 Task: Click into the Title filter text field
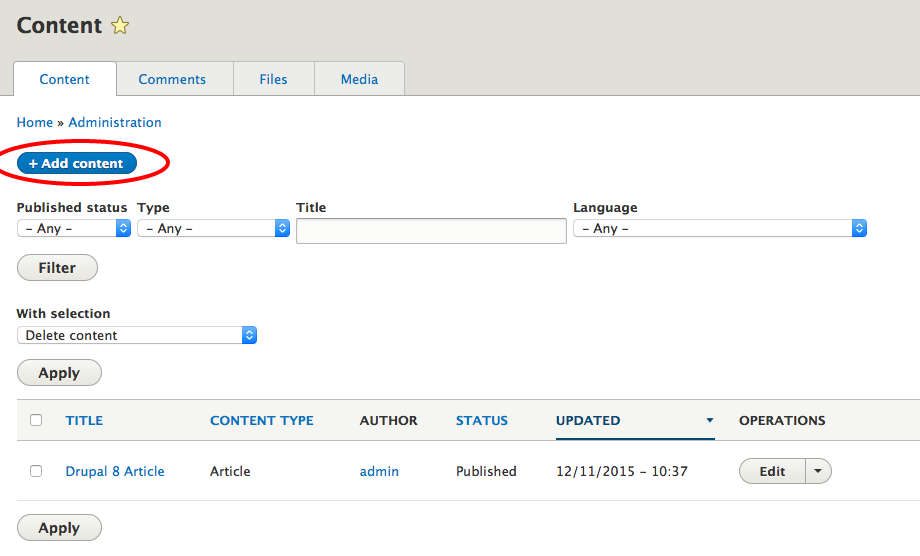click(x=431, y=230)
